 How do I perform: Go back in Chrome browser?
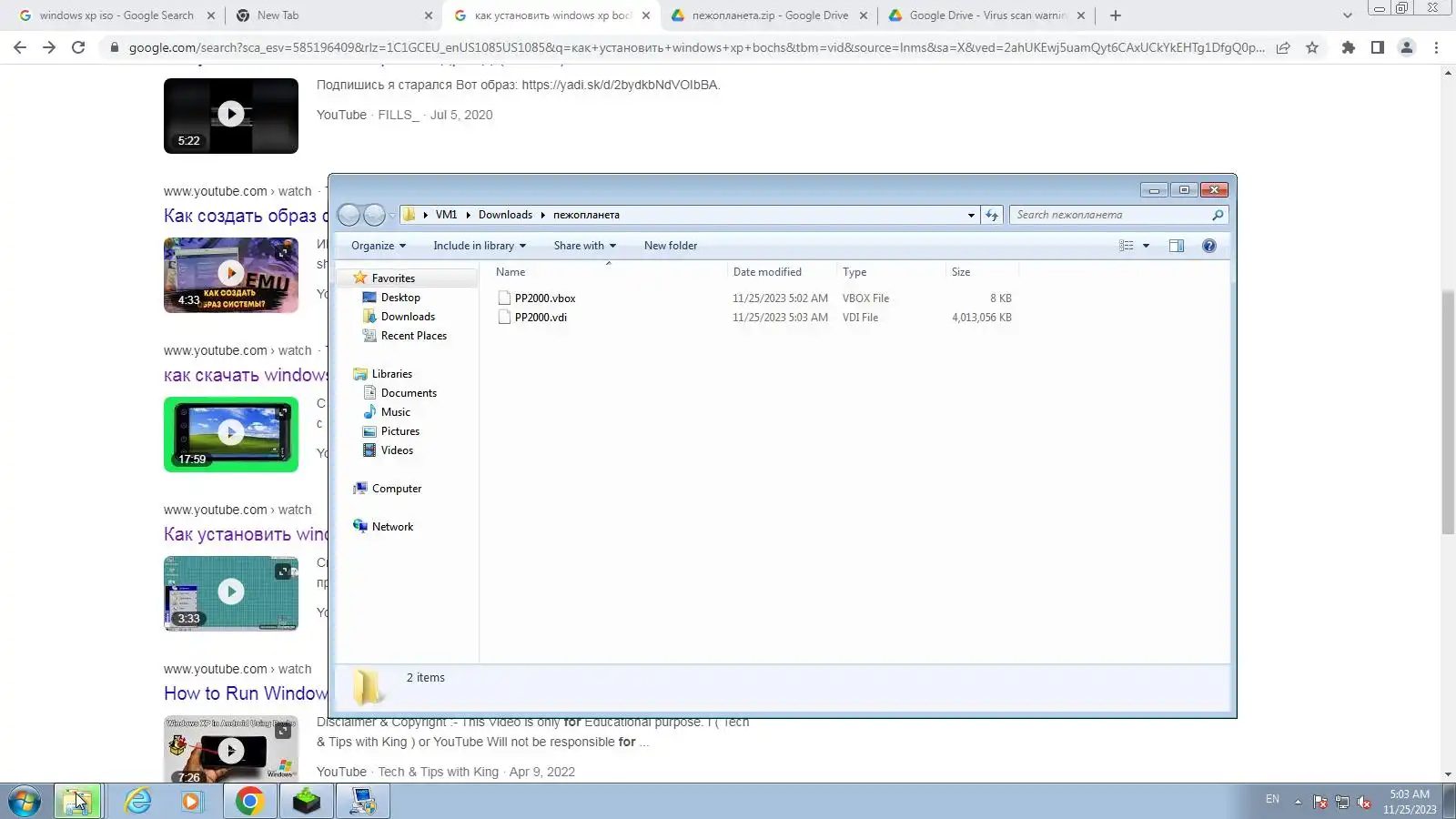click(20, 47)
